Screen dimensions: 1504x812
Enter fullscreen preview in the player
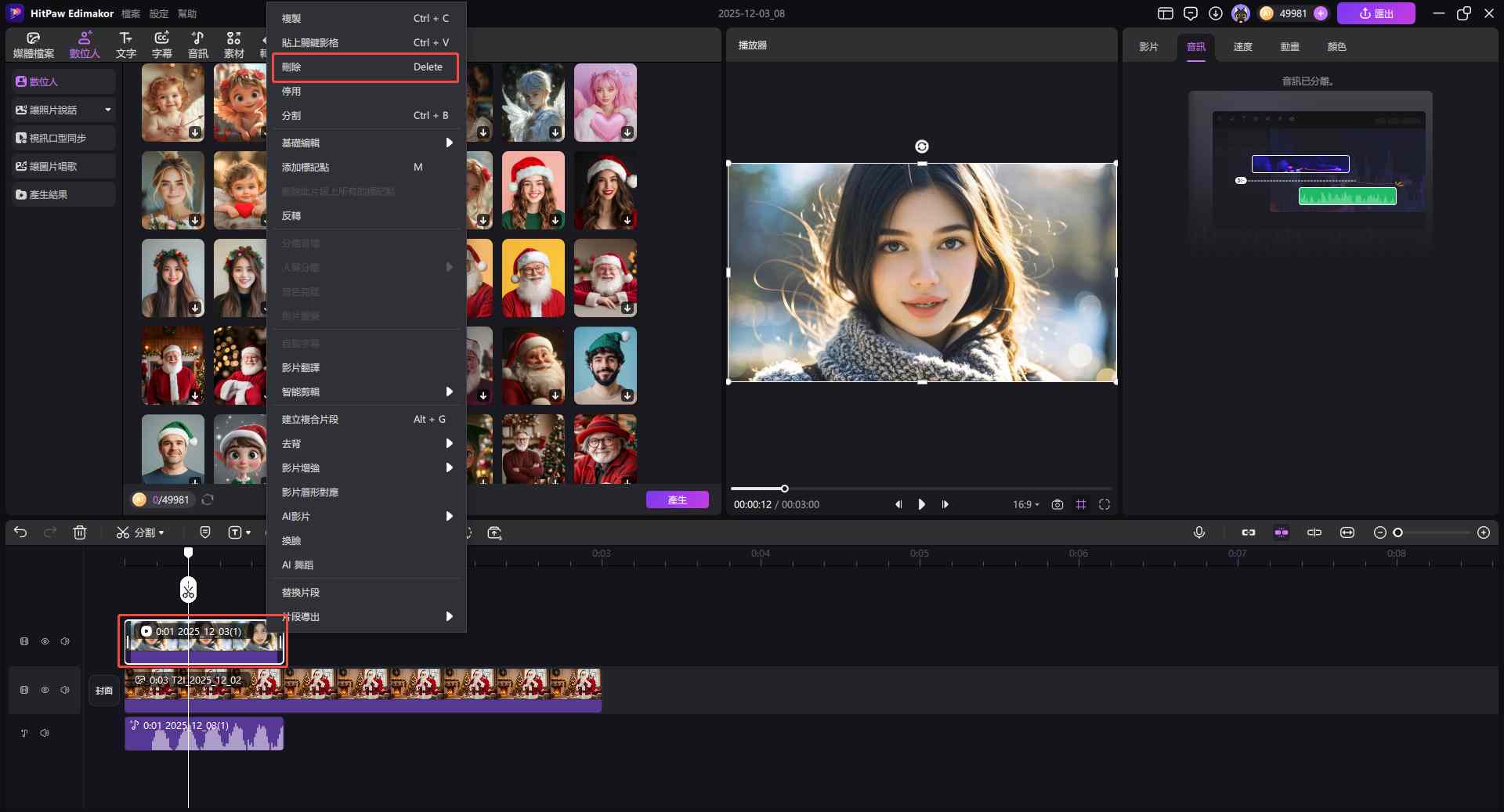[1104, 504]
